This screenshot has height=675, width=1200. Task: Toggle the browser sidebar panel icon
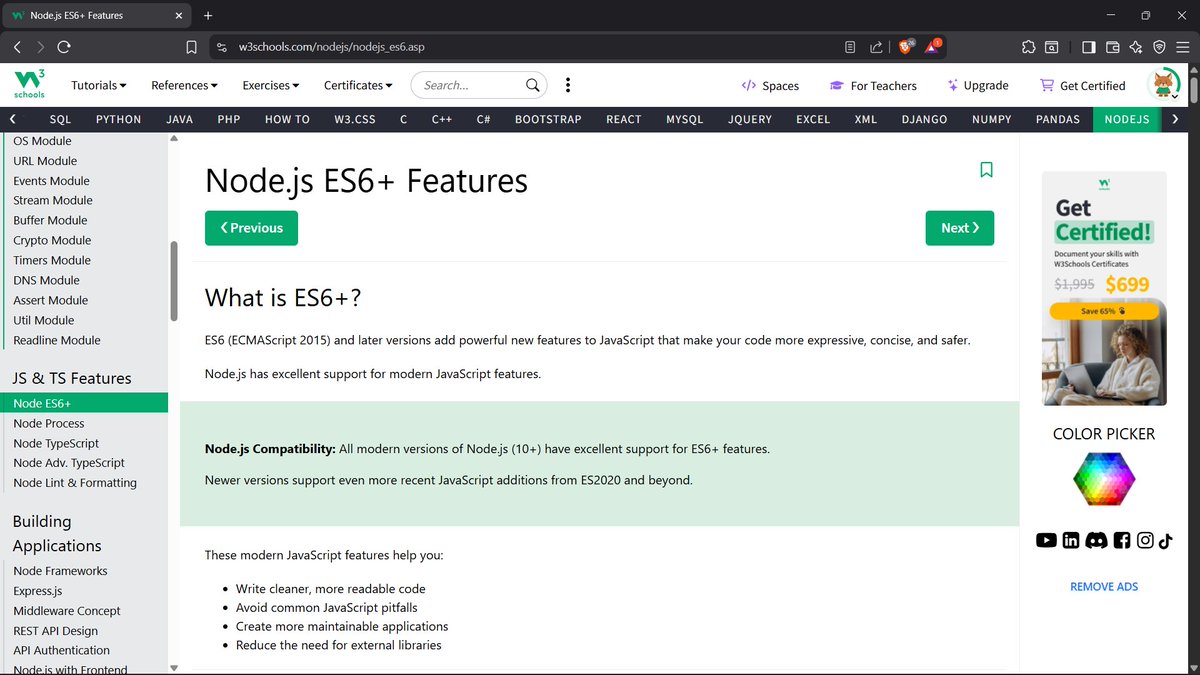click(x=1089, y=47)
